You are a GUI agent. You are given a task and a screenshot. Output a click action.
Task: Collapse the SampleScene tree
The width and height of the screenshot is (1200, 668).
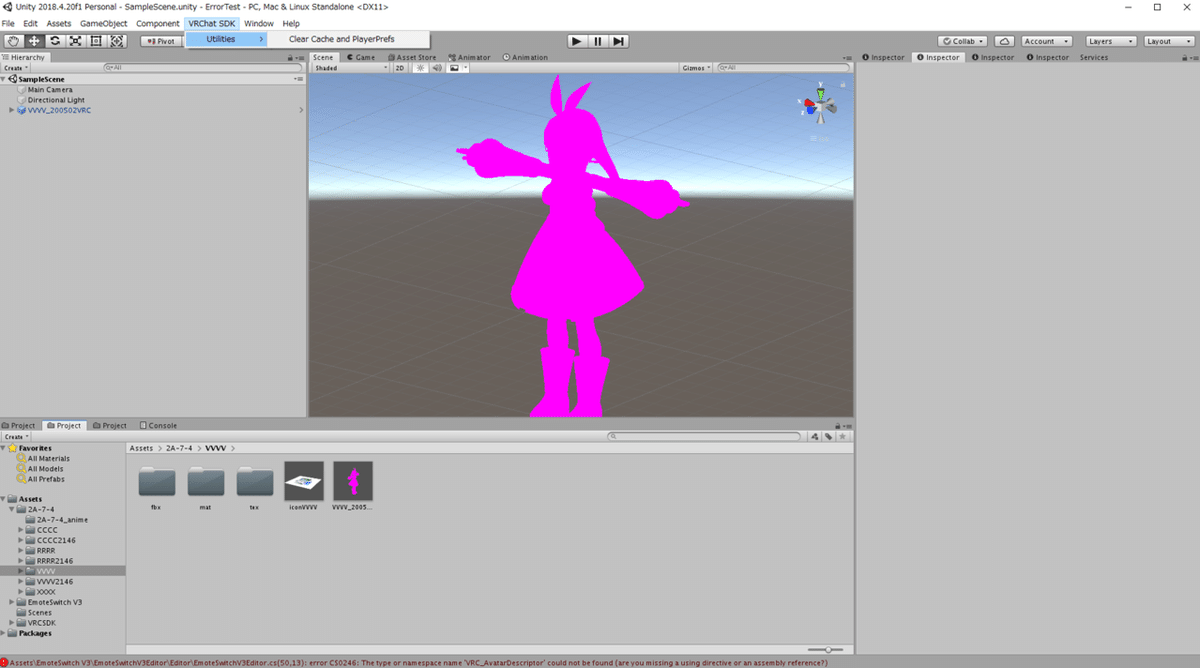[x=4, y=79]
